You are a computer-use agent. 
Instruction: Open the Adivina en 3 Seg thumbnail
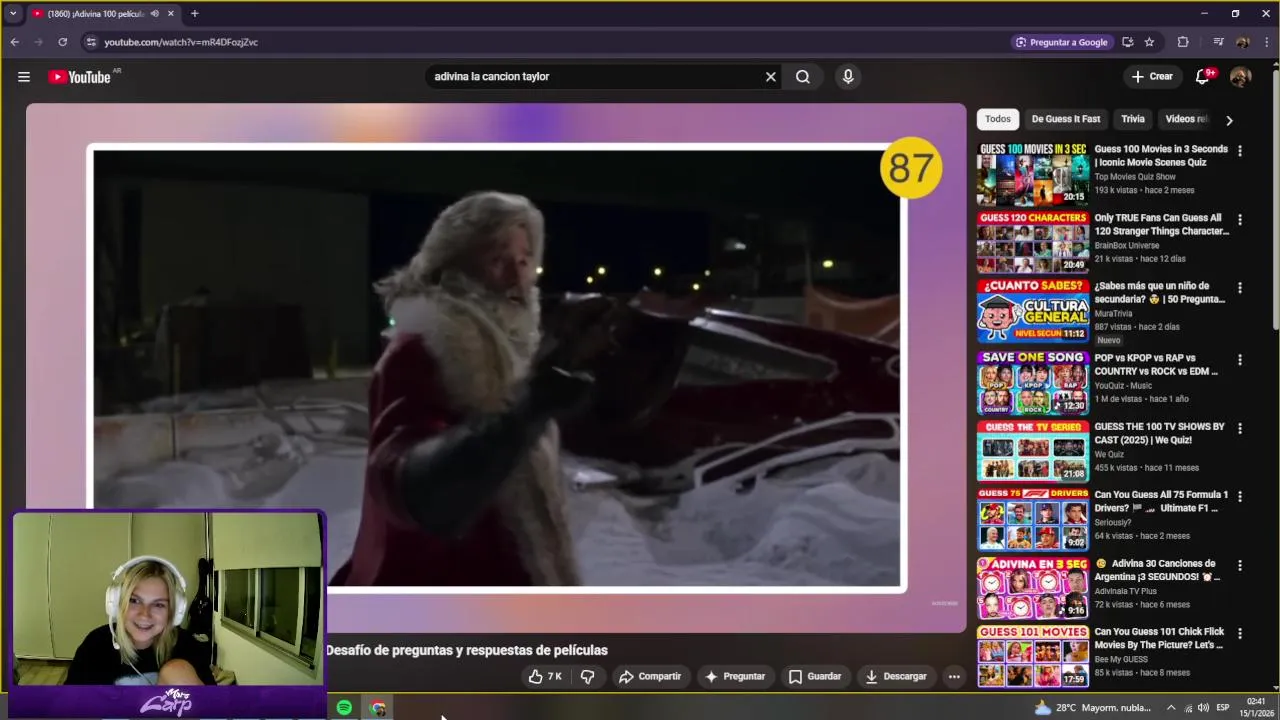[1033, 588]
